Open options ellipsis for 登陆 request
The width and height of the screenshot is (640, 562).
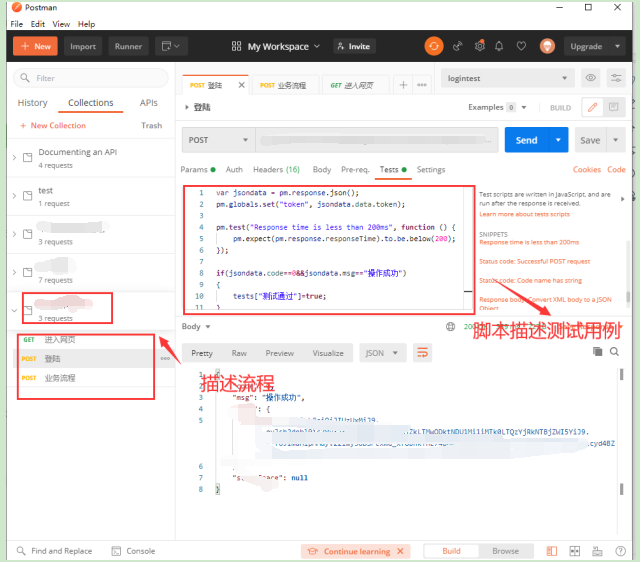pos(165,358)
